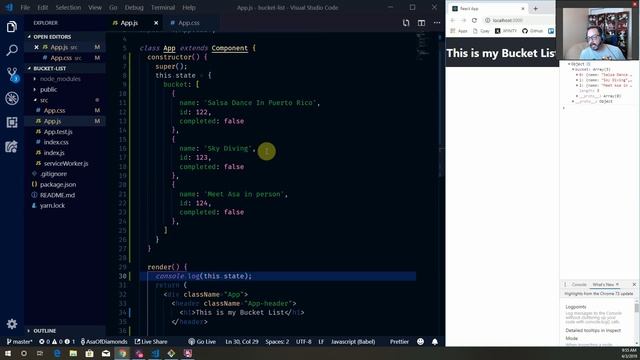Open README.md in the explorer
640x360 pixels.
[57, 195]
